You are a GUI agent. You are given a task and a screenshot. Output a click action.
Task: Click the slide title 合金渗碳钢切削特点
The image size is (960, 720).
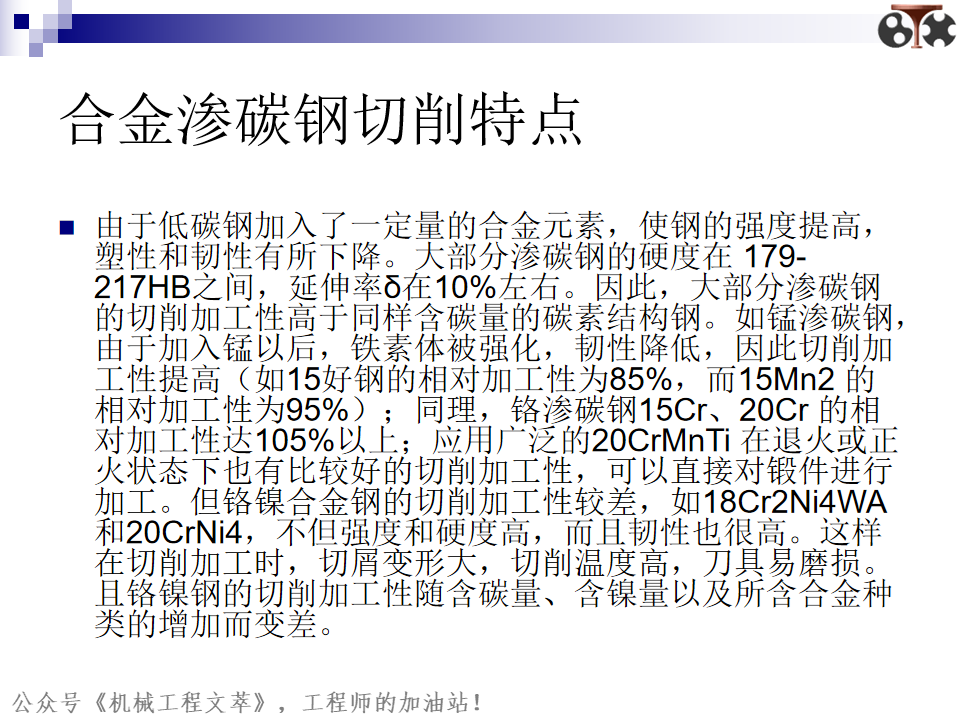tap(321, 120)
